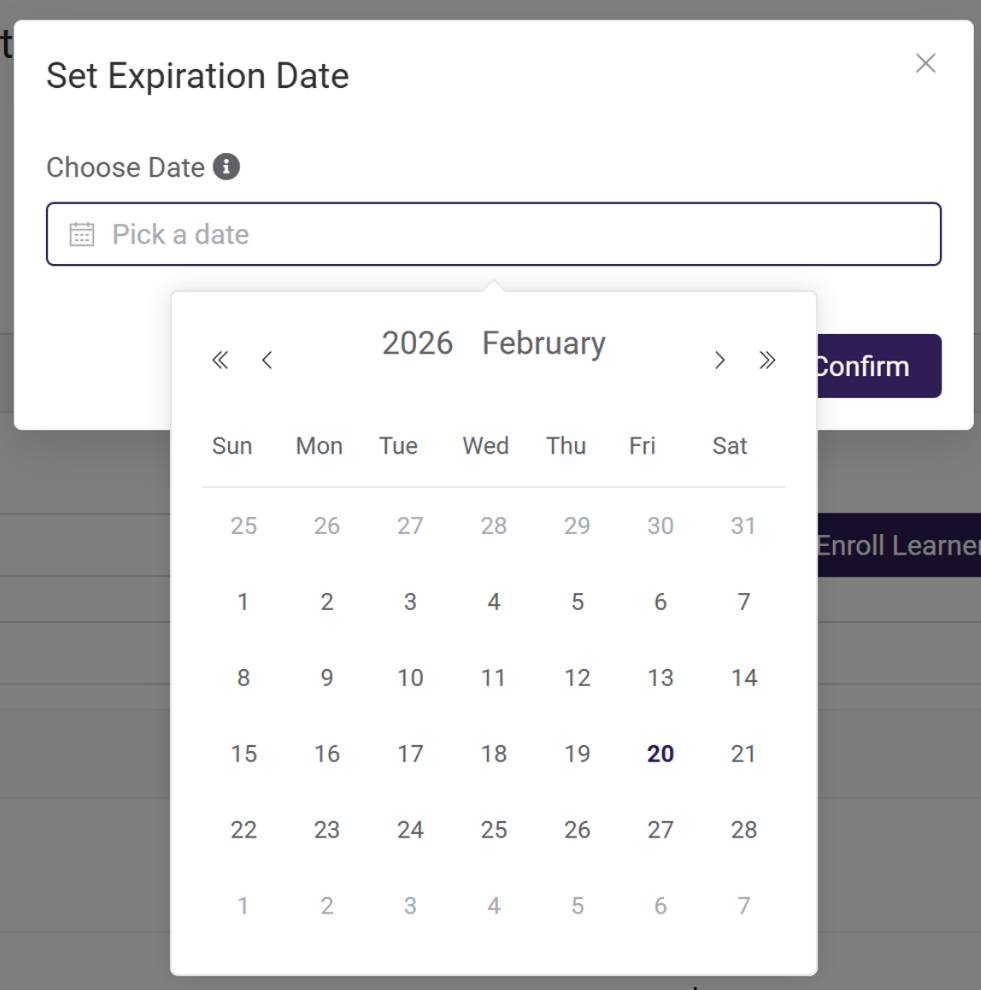Choose February 28 in the calendar

coord(743,830)
